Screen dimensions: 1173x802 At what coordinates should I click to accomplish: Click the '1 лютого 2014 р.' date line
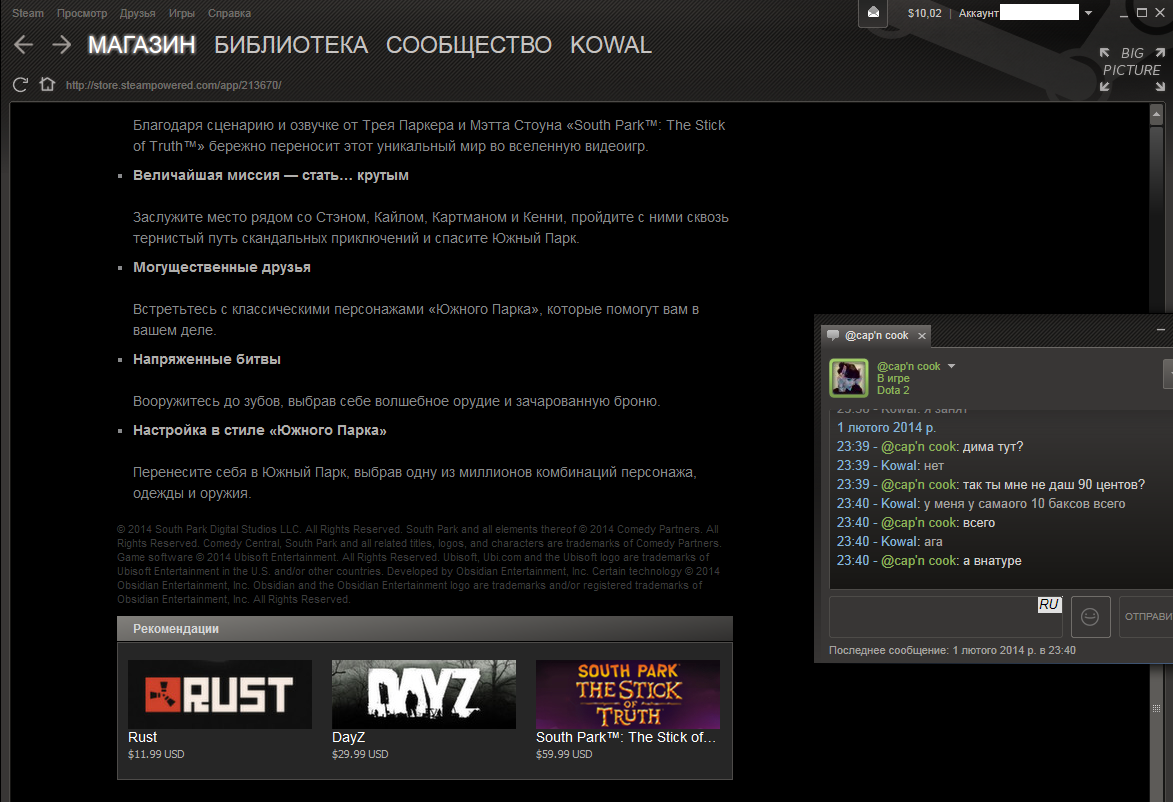[x=886, y=427]
